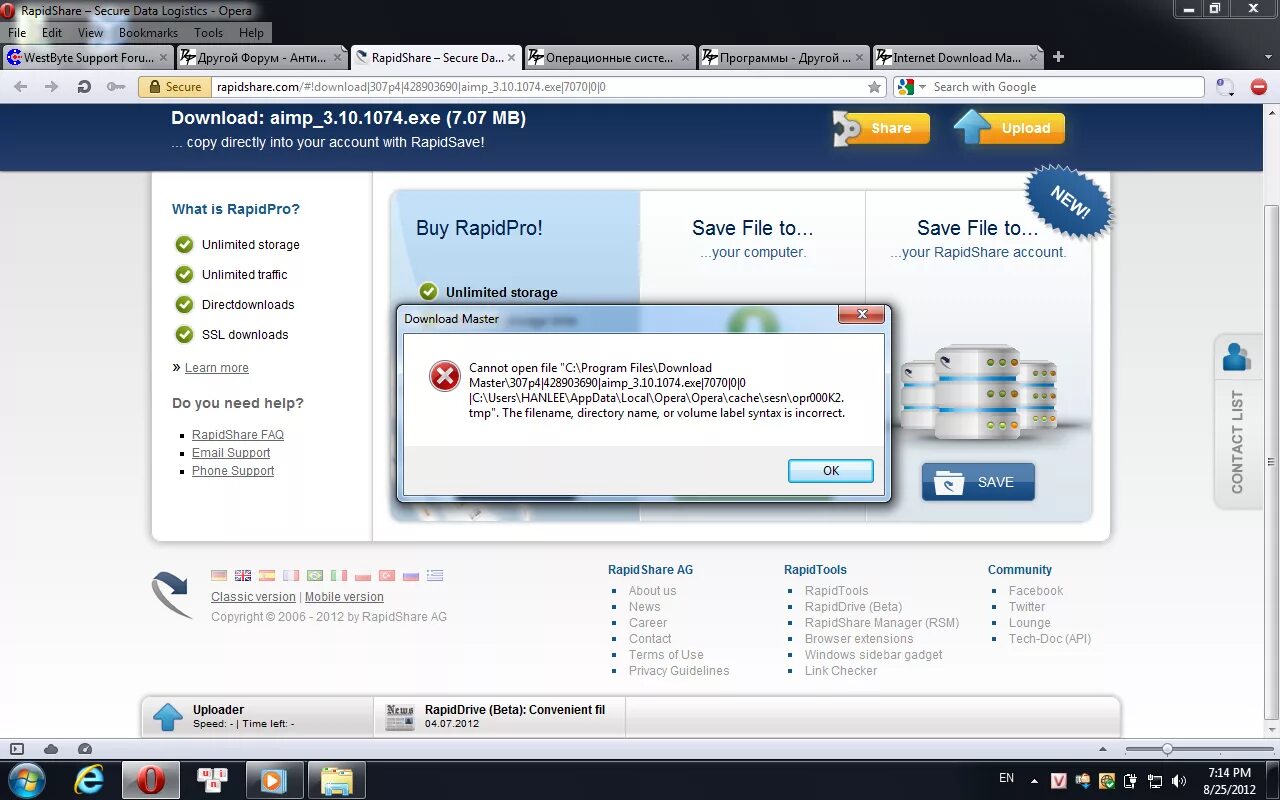Close the Download Master error dialog
The width and height of the screenshot is (1280, 800).
(x=860, y=316)
